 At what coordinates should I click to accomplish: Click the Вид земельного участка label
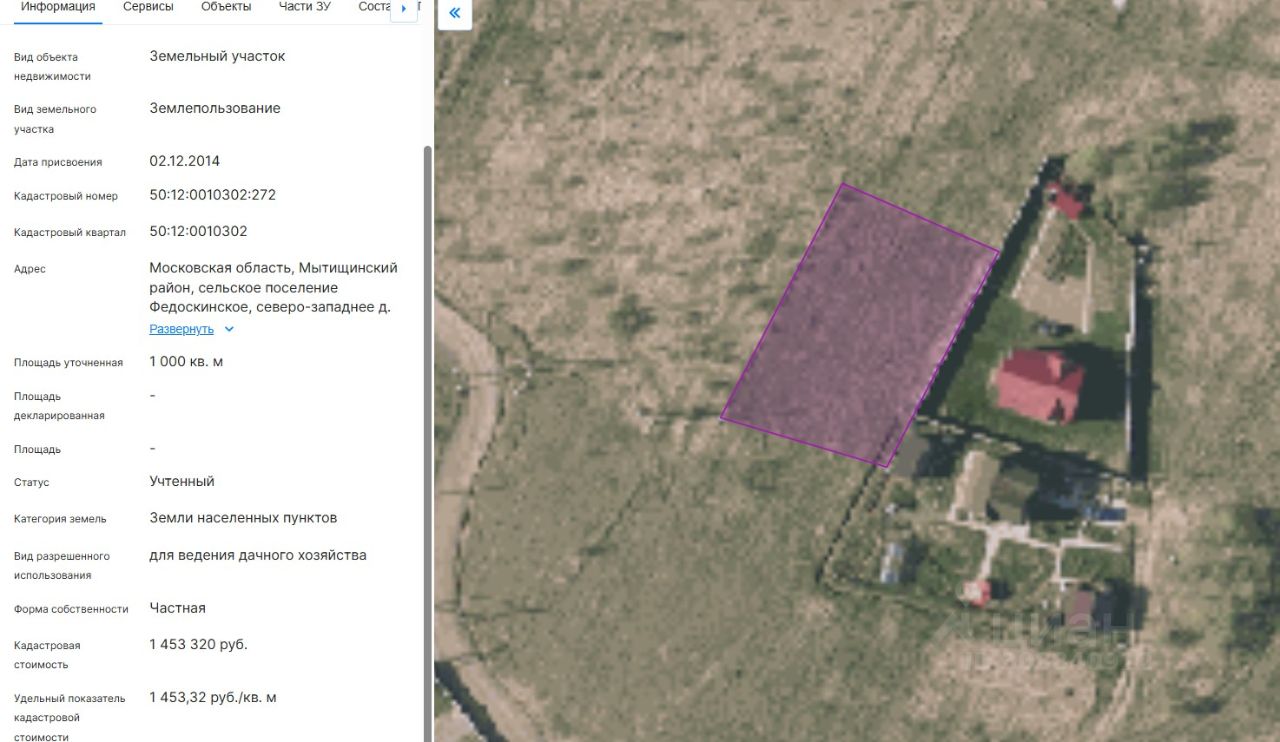click(55, 119)
